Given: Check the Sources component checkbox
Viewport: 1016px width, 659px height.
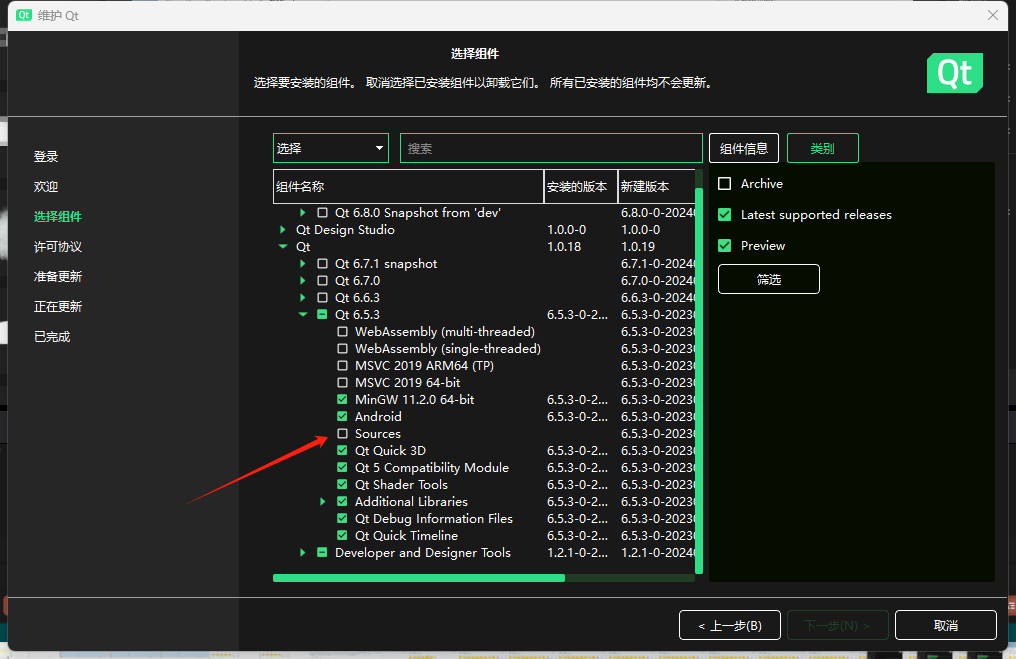Looking at the screenshot, I should click(x=342, y=434).
